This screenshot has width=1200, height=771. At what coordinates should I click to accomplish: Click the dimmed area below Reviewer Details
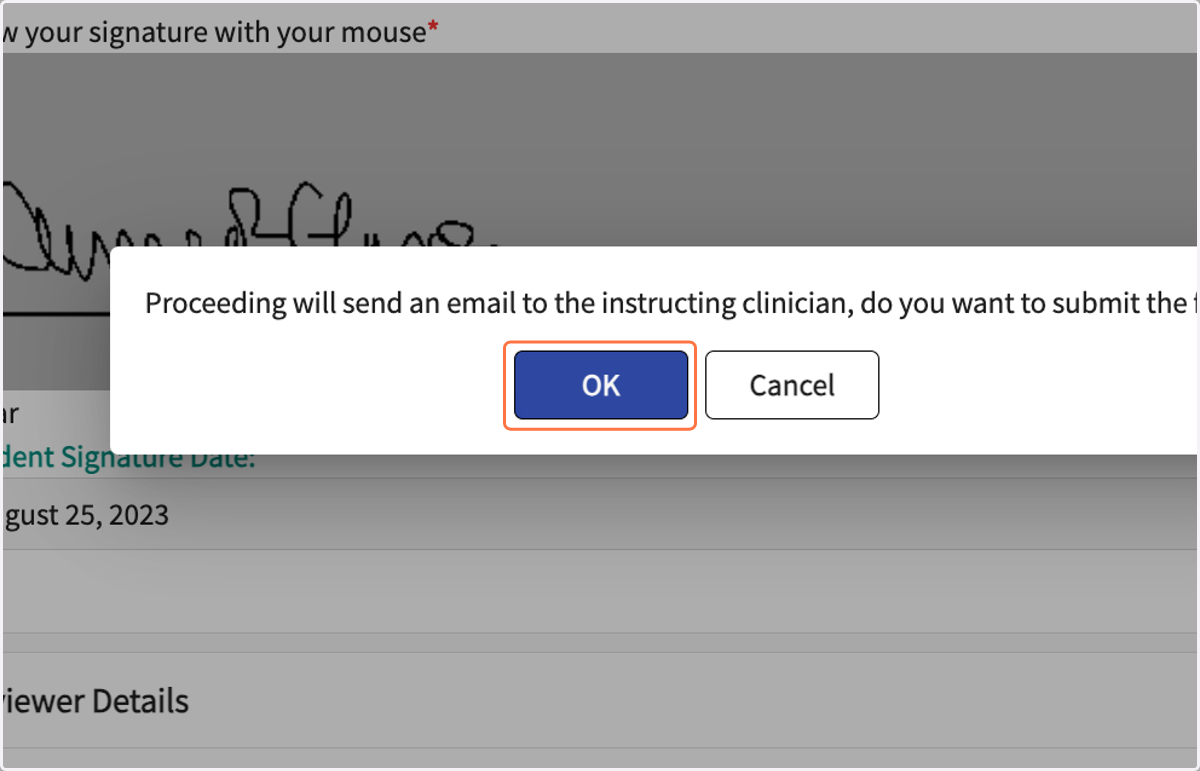[x=600, y=759]
